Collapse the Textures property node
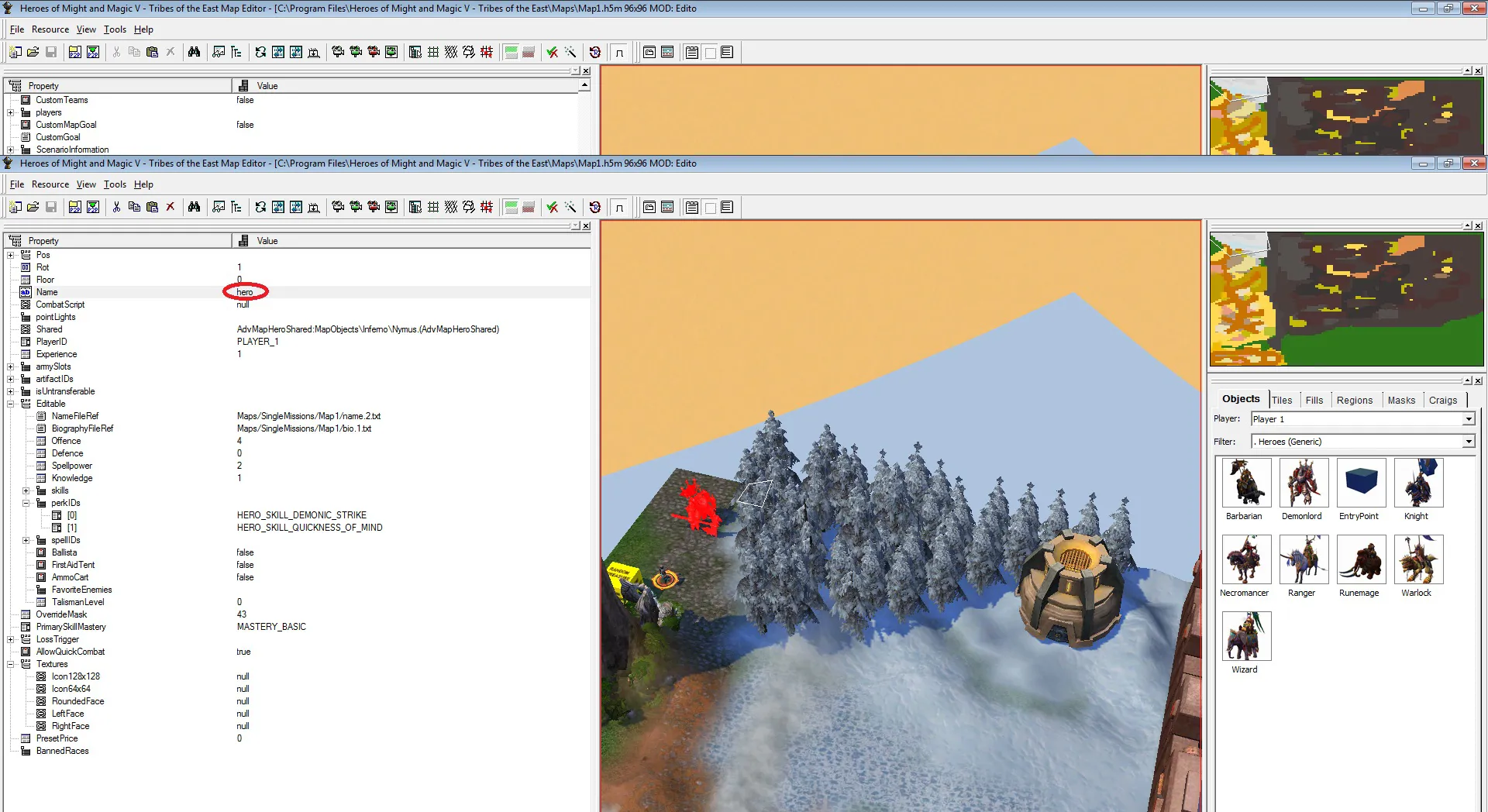Image resolution: width=1488 pixels, height=812 pixels. (x=11, y=664)
